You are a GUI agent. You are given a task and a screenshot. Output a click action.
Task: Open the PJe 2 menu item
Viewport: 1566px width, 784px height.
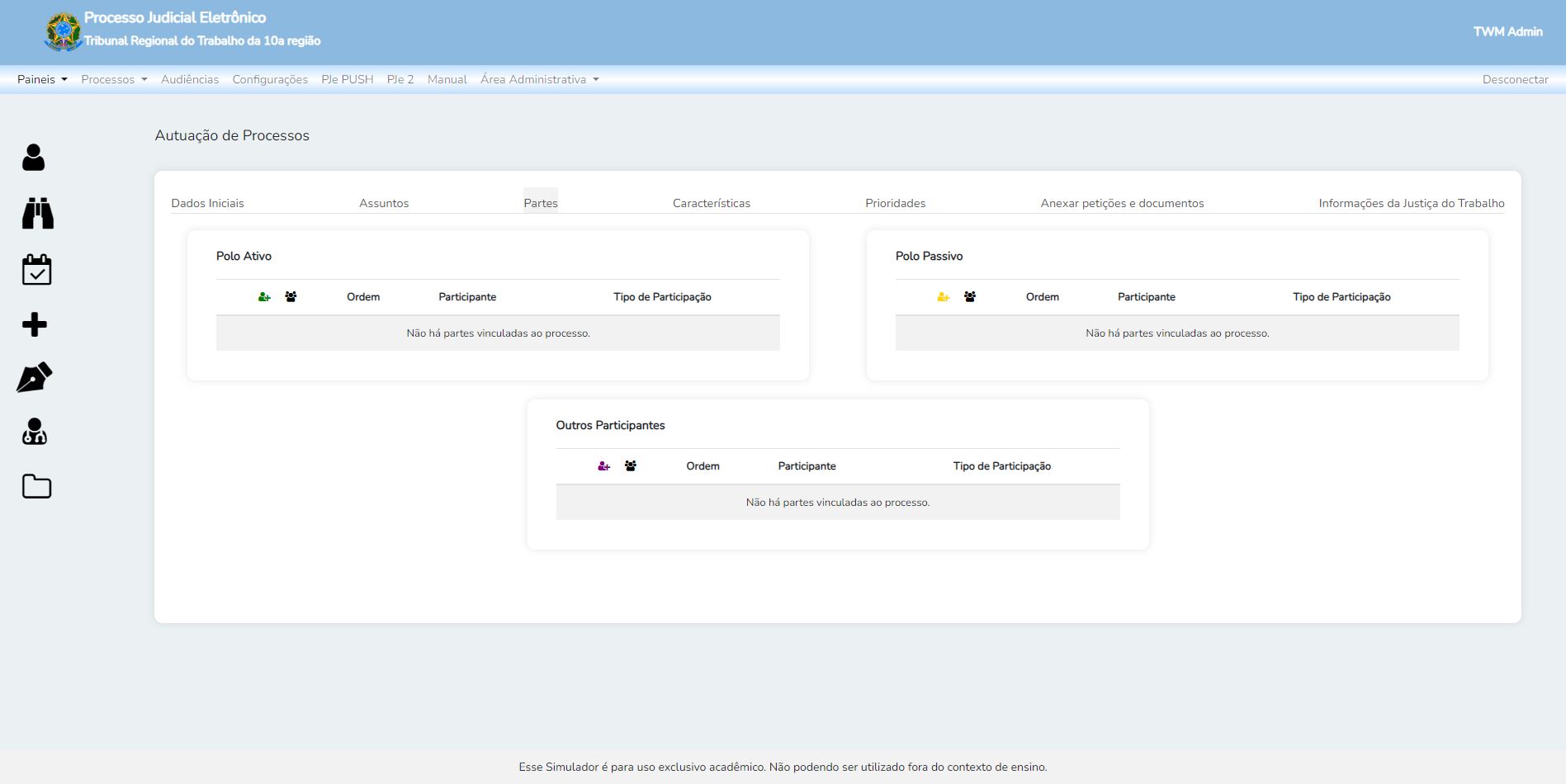(x=400, y=79)
